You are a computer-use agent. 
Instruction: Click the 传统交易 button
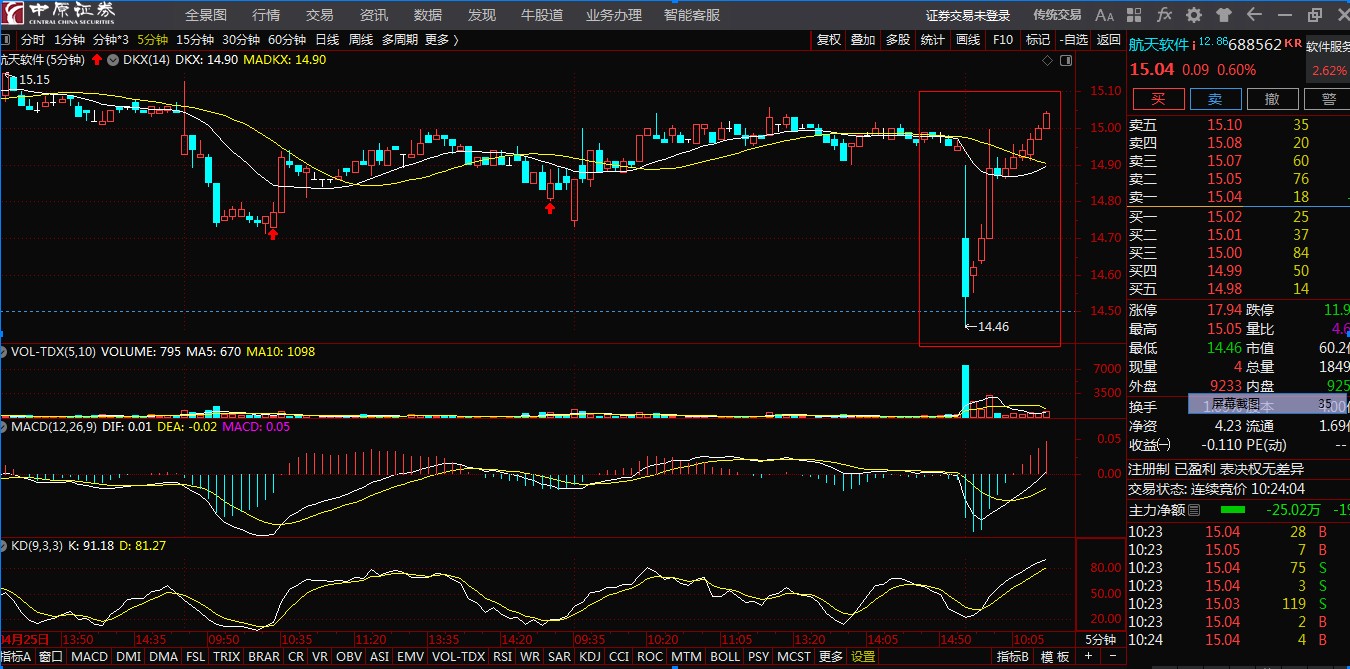pos(1058,15)
